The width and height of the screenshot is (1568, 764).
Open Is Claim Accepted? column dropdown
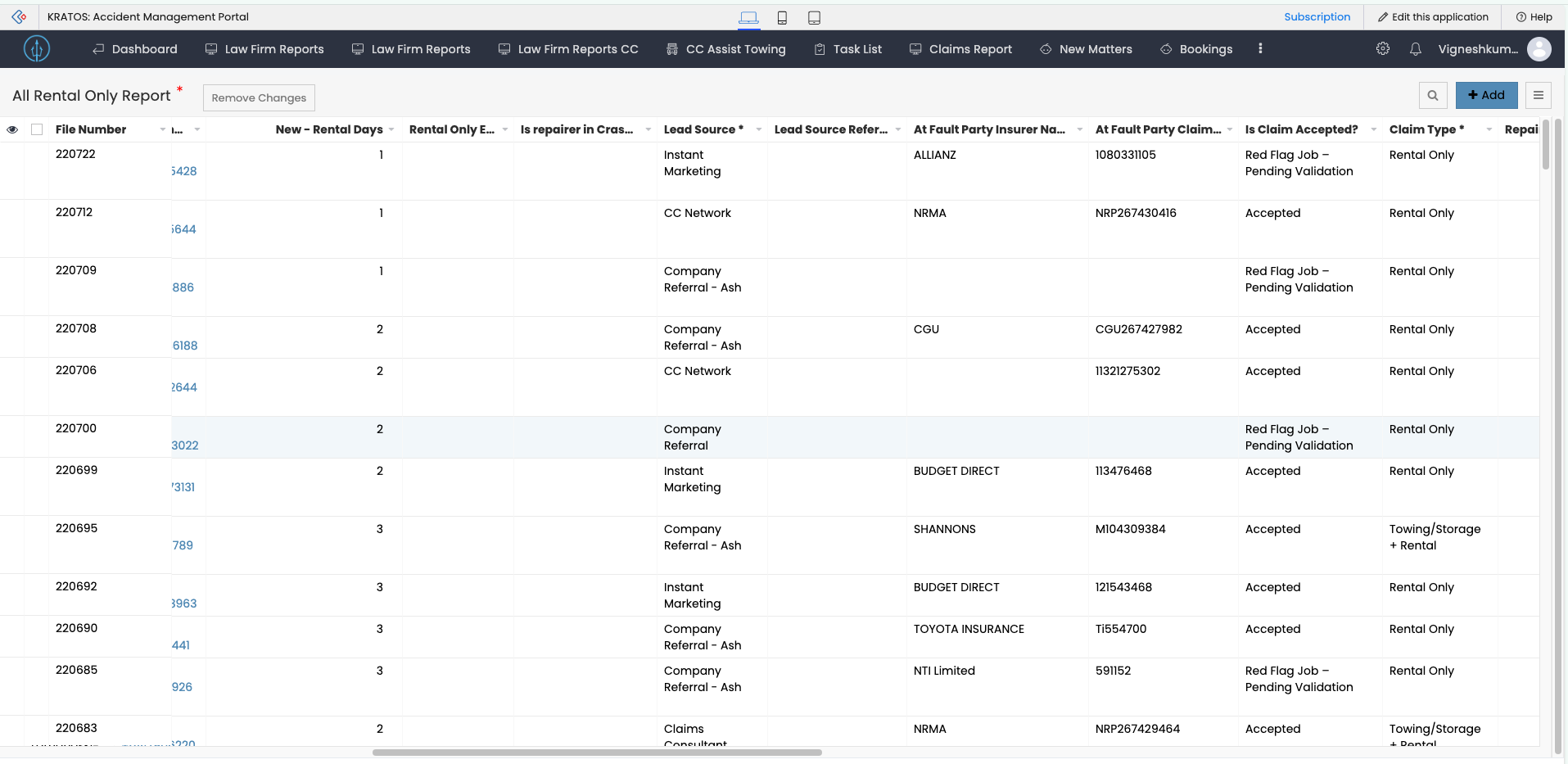click(1373, 129)
